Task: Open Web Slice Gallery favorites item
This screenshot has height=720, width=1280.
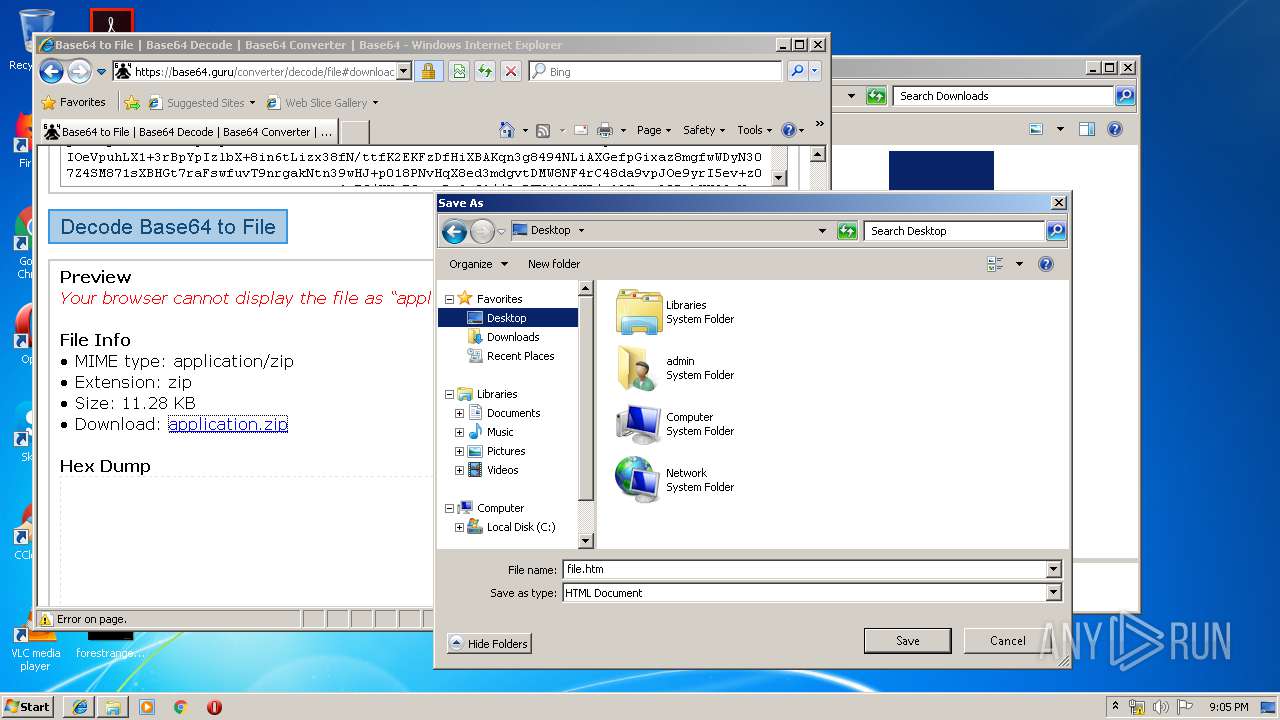Action: (x=321, y=102)
